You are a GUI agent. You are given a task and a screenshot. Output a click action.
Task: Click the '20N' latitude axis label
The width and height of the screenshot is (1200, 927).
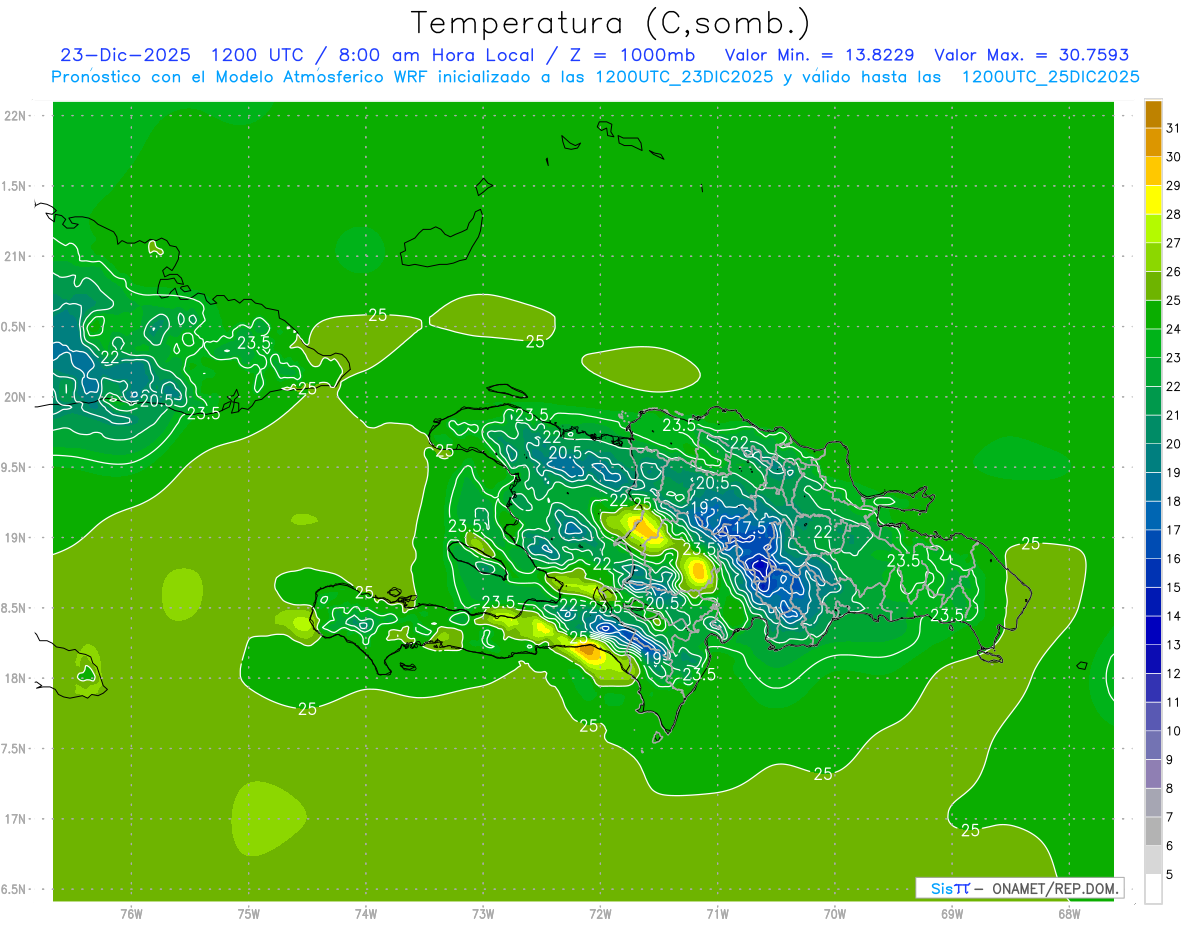tap(15, 397)
